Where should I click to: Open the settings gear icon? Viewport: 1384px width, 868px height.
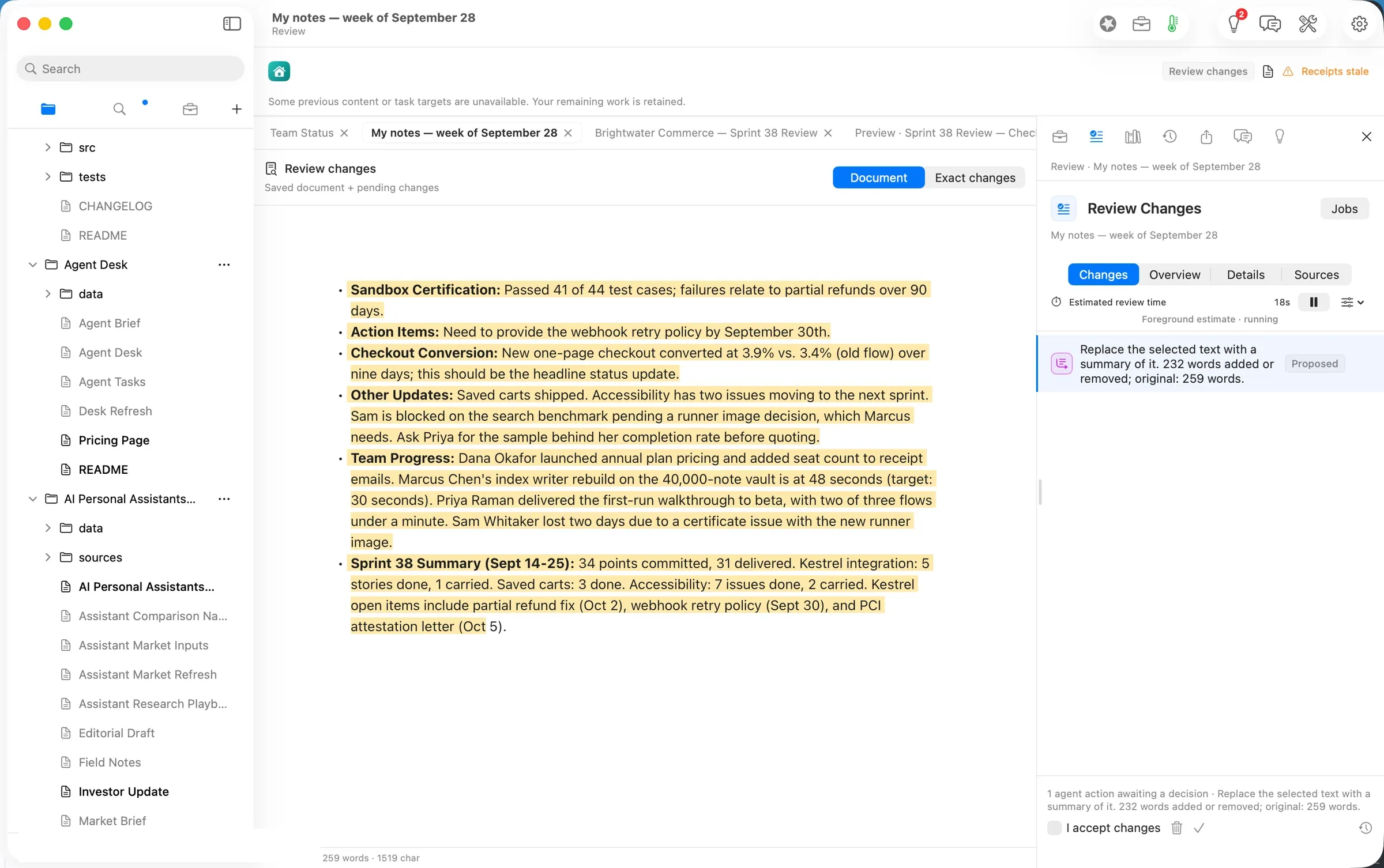pos(1359,24)
